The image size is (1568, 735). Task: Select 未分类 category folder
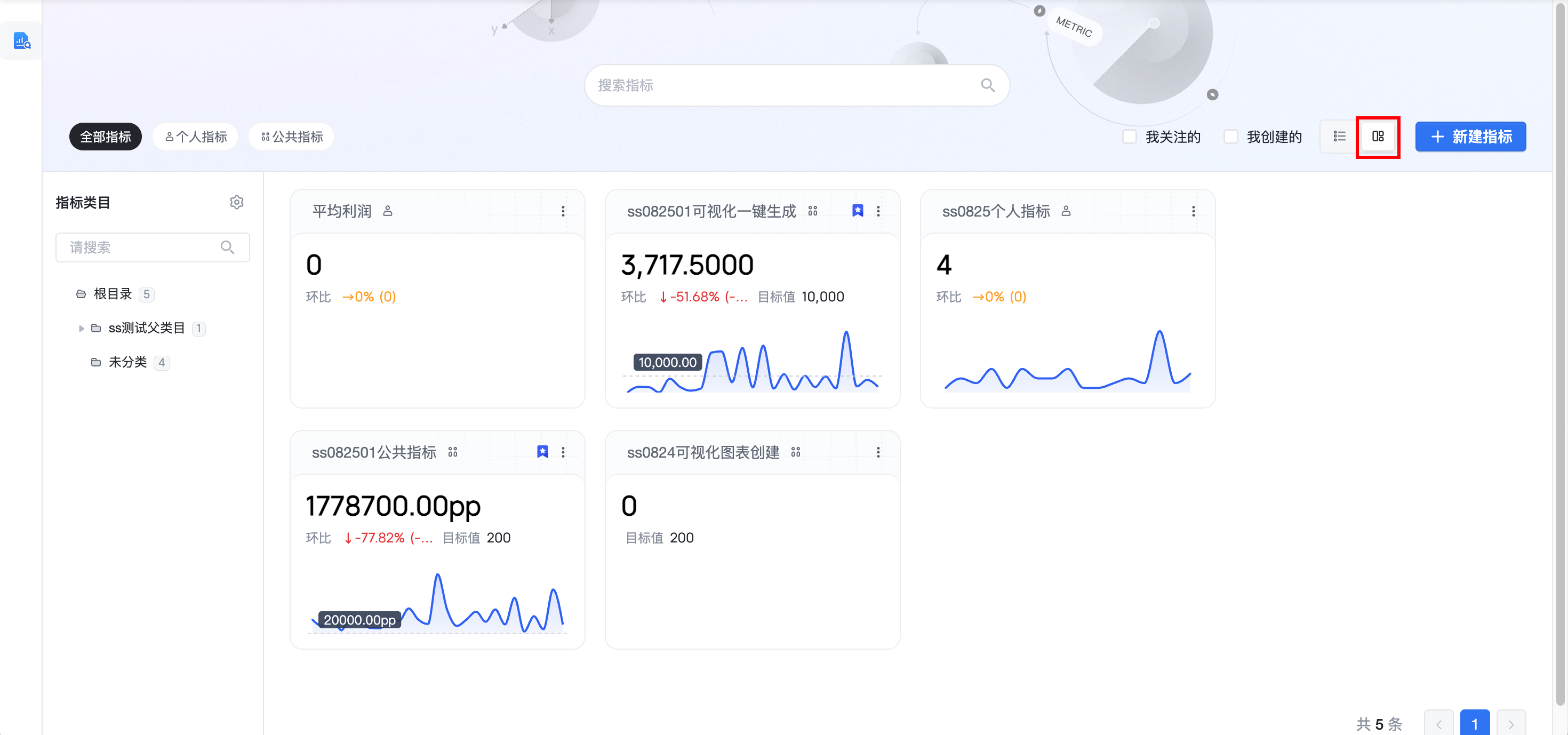click(x=127, y=362)
